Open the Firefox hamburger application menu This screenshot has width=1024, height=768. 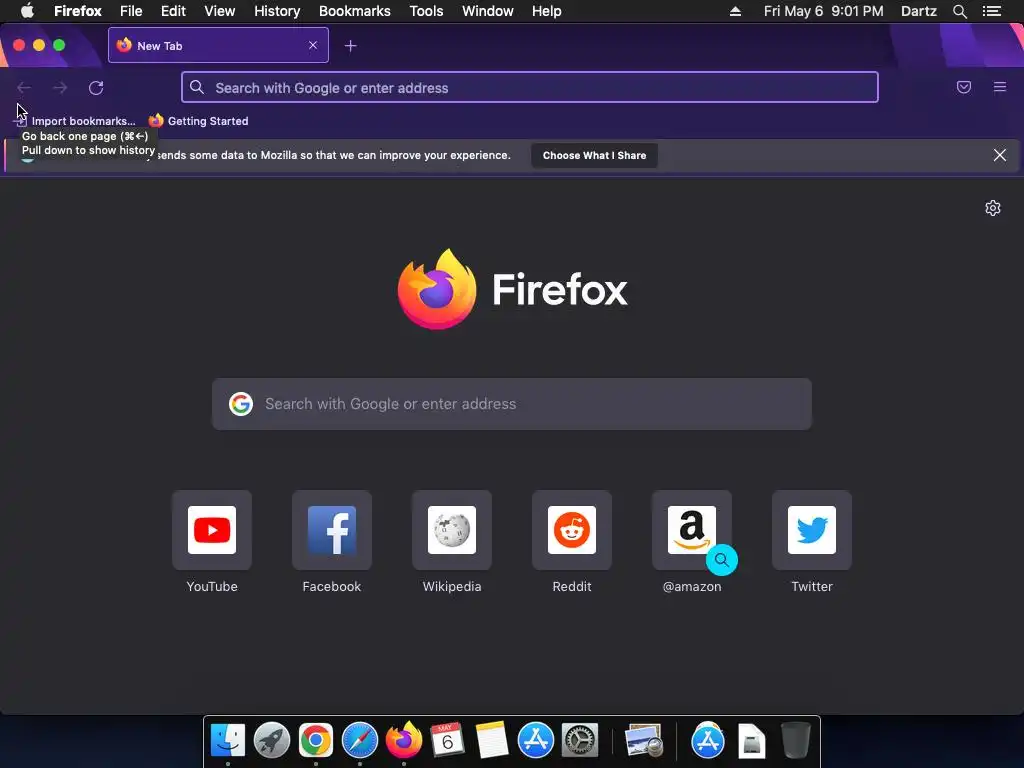1000,87
